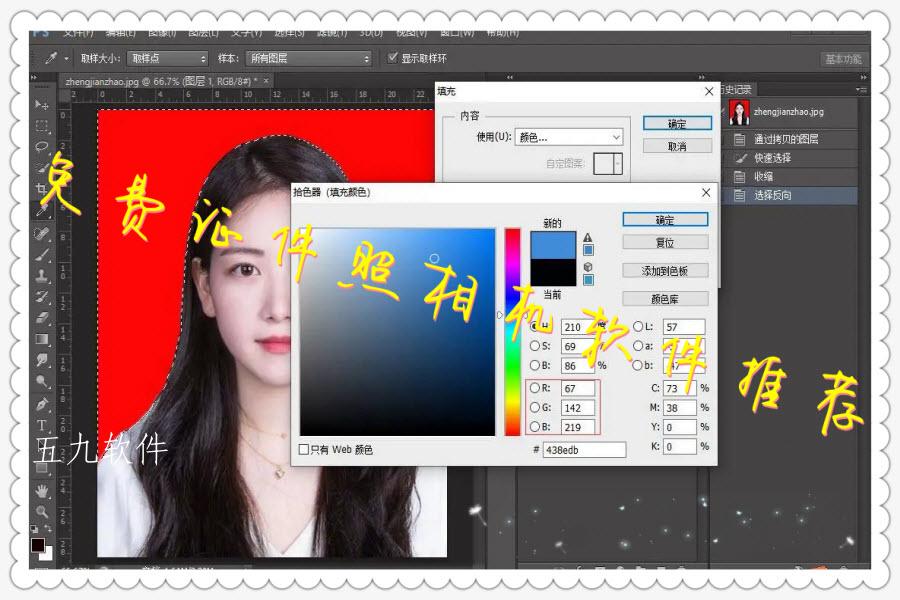Enable the 只有 Web 颜色 checkbox
900x600 pixels.
pos(305,450)
